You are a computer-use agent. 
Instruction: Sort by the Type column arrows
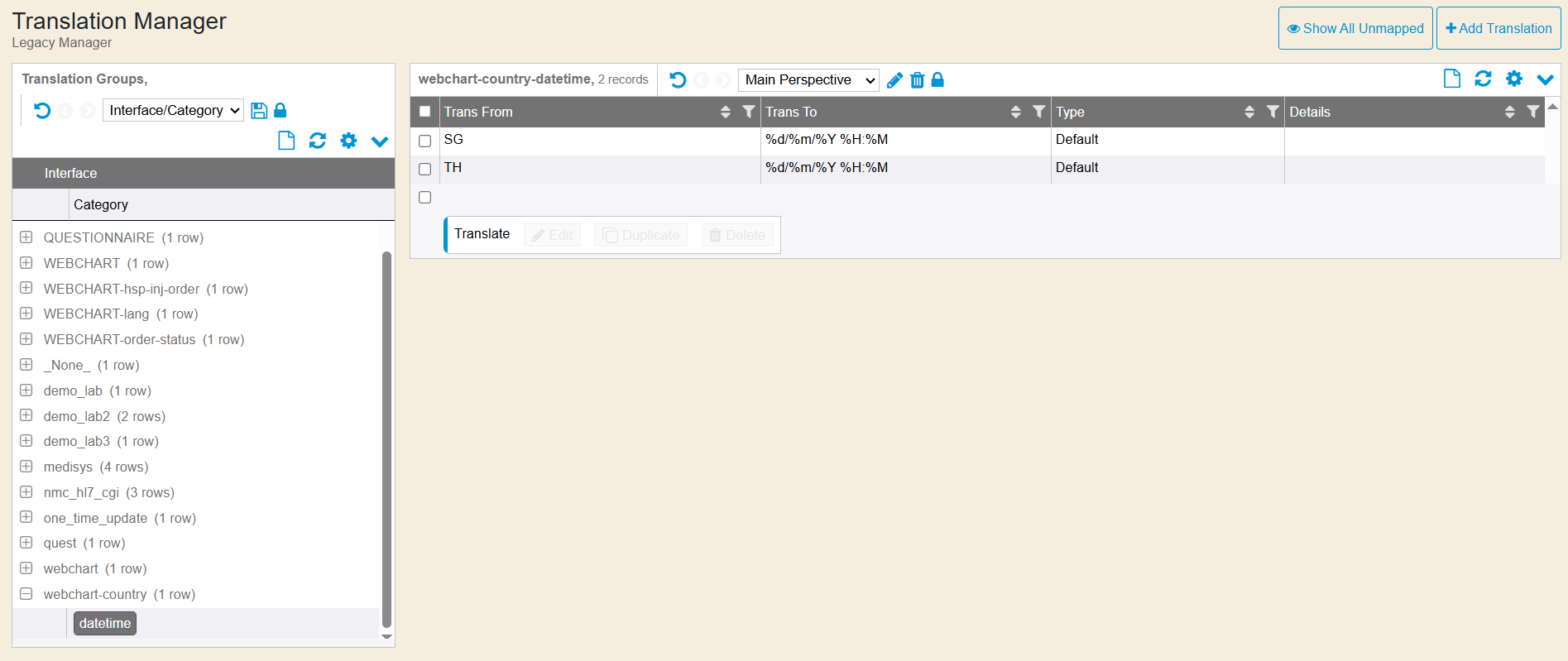(1249, 112)
